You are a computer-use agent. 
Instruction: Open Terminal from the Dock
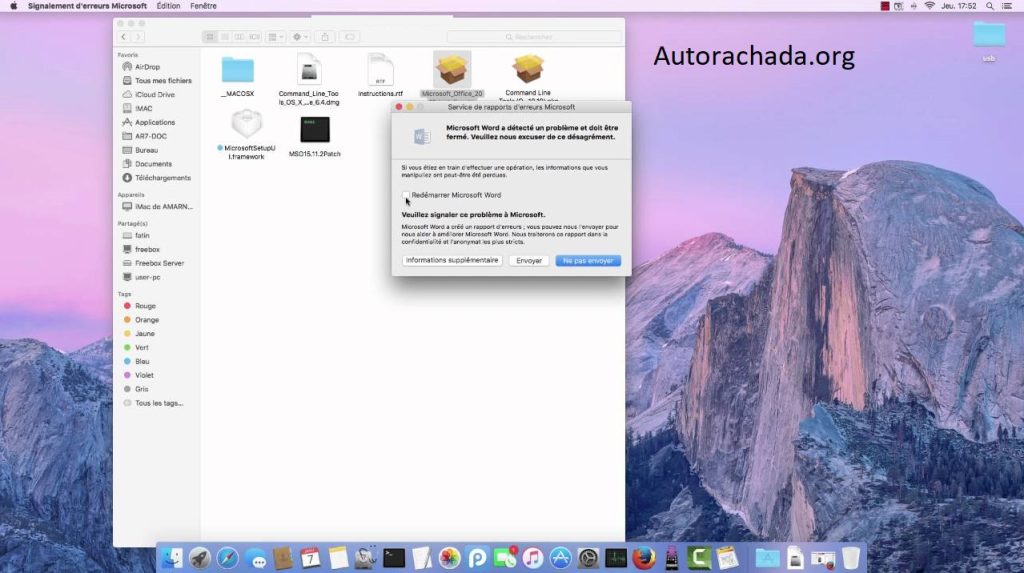tap(394, 558)
